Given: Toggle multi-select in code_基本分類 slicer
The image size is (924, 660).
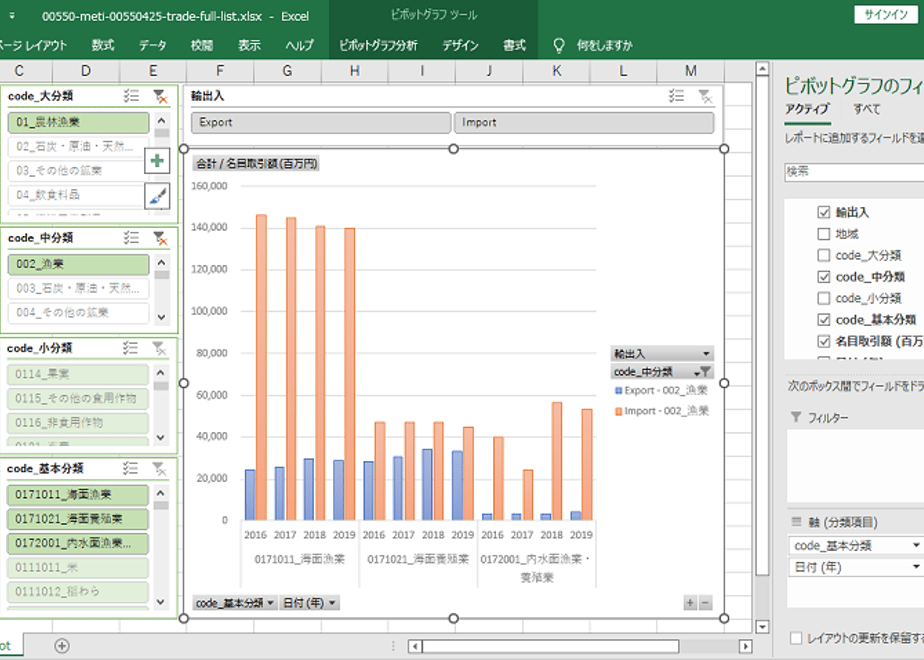Looking at the screenshot, I should click(x=130, y=468).
